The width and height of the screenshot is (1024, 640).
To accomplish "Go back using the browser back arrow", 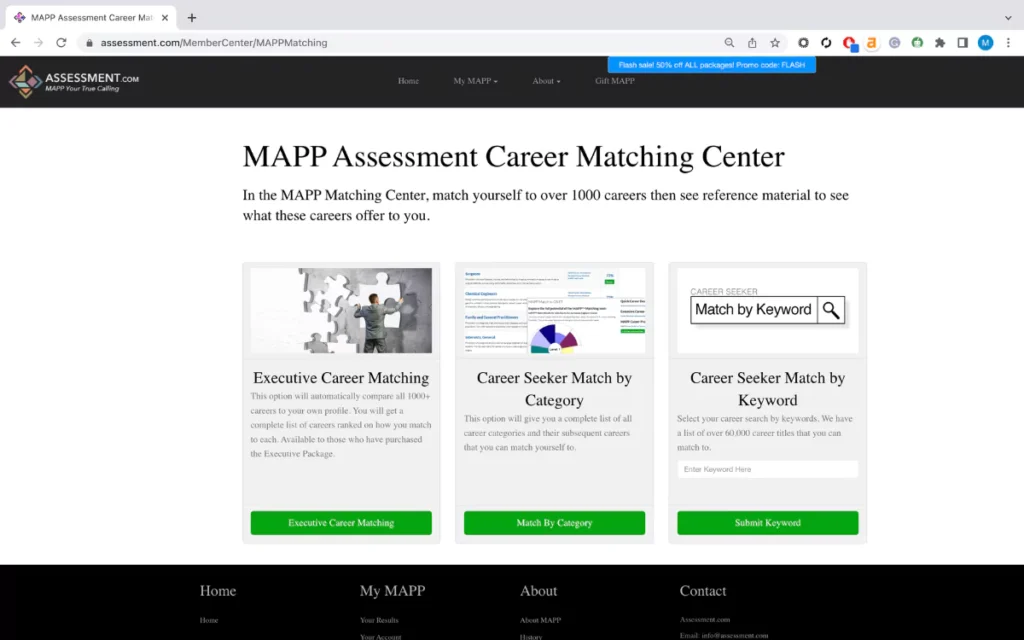I will (x=16, y=42).
